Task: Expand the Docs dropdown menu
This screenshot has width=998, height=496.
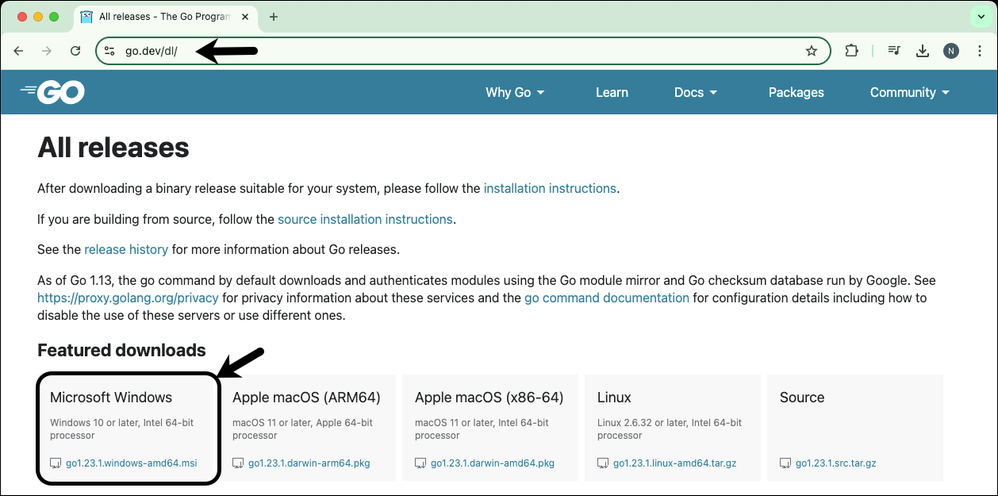Action: pyautogui.click(x=695, y=92)
